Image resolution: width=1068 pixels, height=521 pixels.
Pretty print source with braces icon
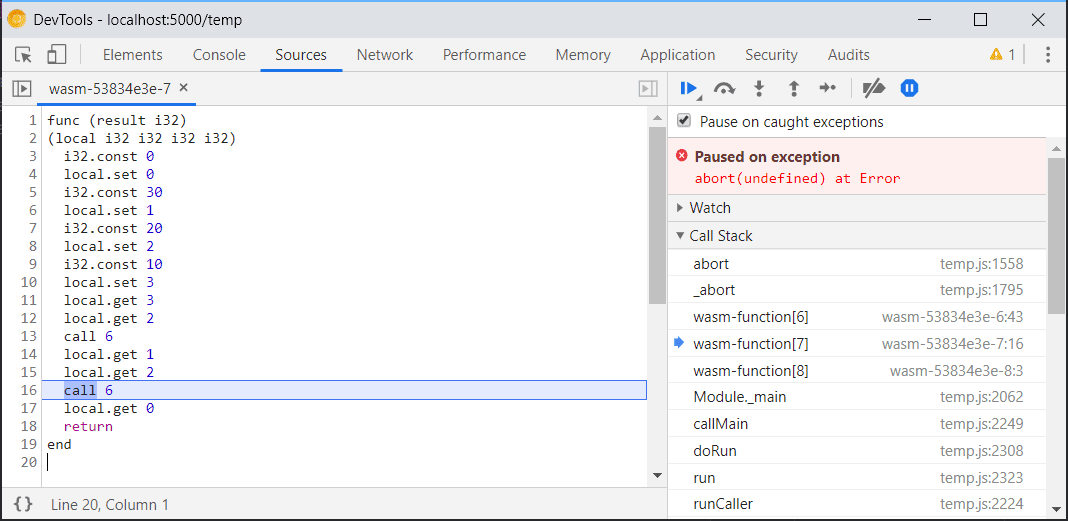point(23,504)
